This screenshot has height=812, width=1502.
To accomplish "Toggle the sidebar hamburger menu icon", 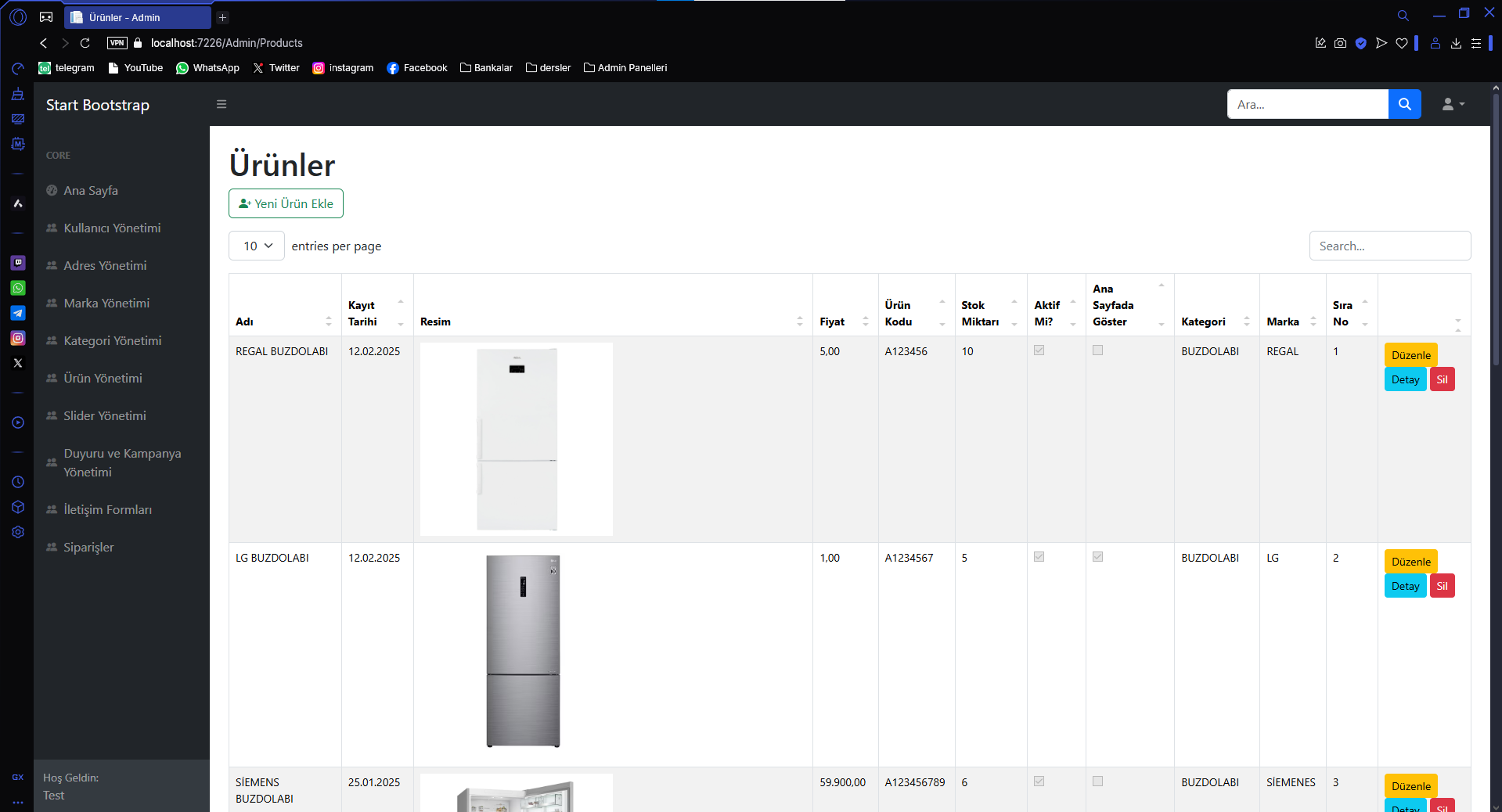I will (x=222, y=104).
